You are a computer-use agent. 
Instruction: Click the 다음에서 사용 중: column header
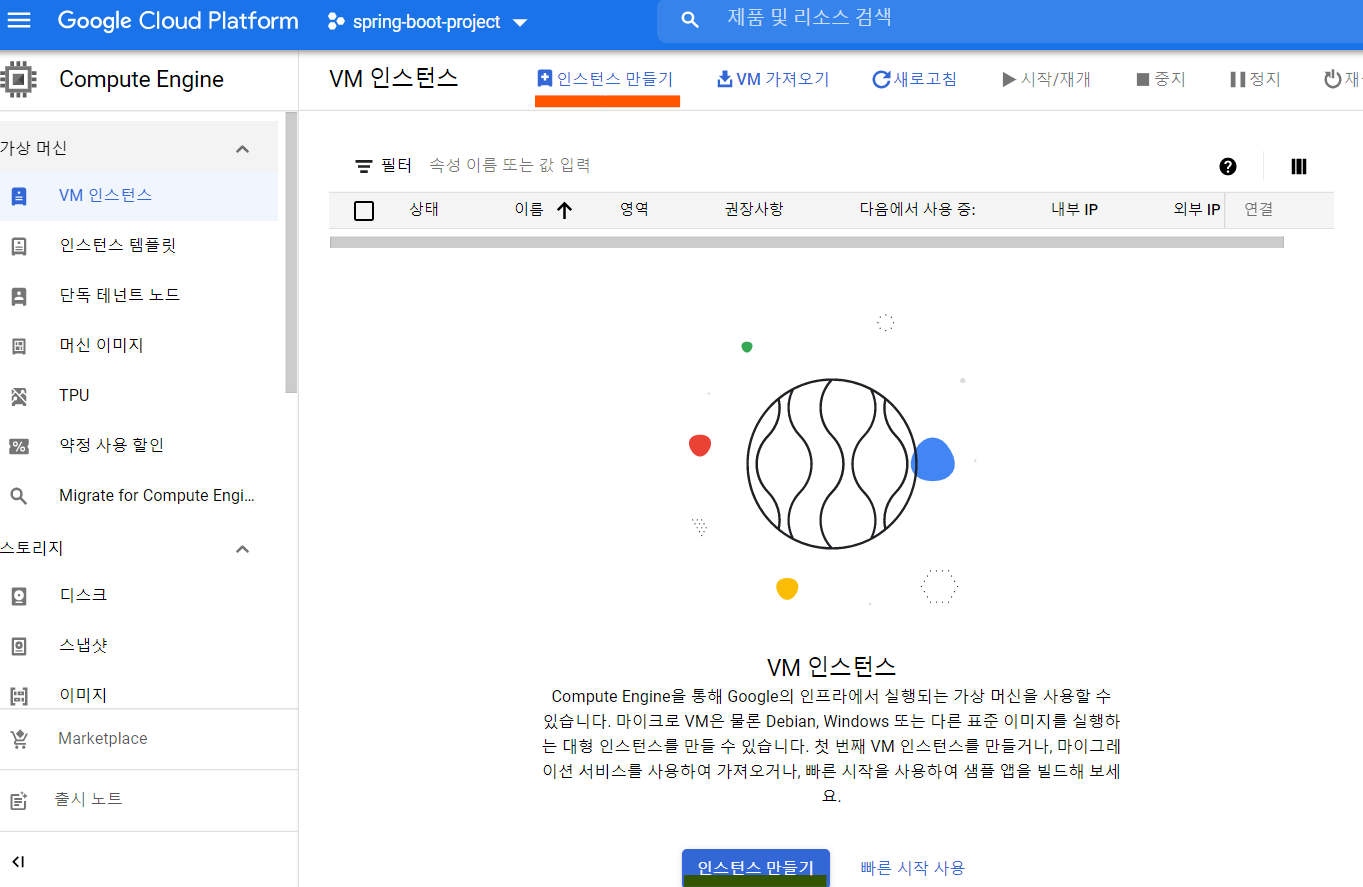(x=917, y=210)
